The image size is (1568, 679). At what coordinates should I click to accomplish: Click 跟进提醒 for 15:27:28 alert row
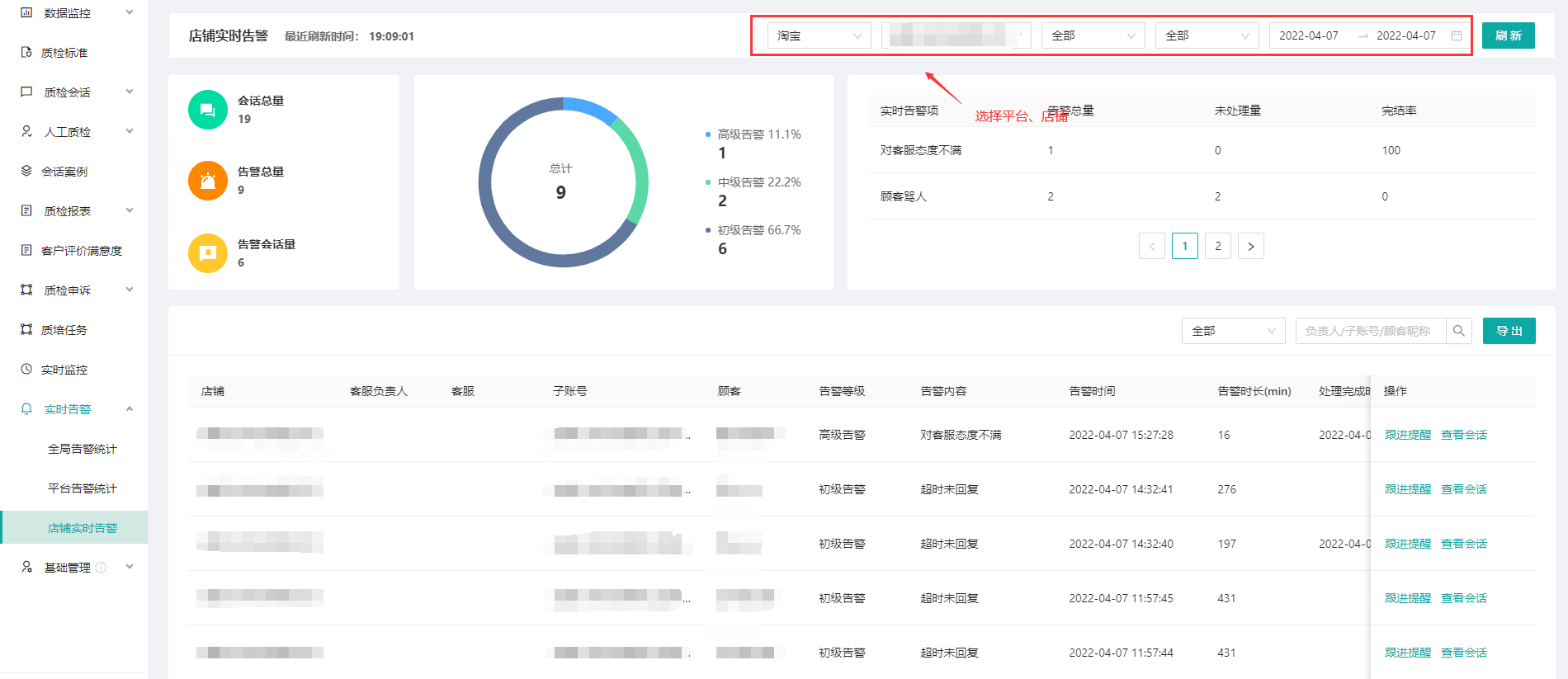pyautogui.click(x=1408, y=435)
